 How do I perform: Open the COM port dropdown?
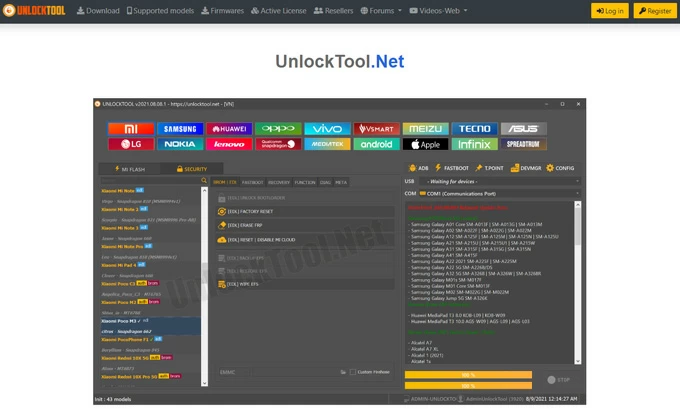pos(576,193)
